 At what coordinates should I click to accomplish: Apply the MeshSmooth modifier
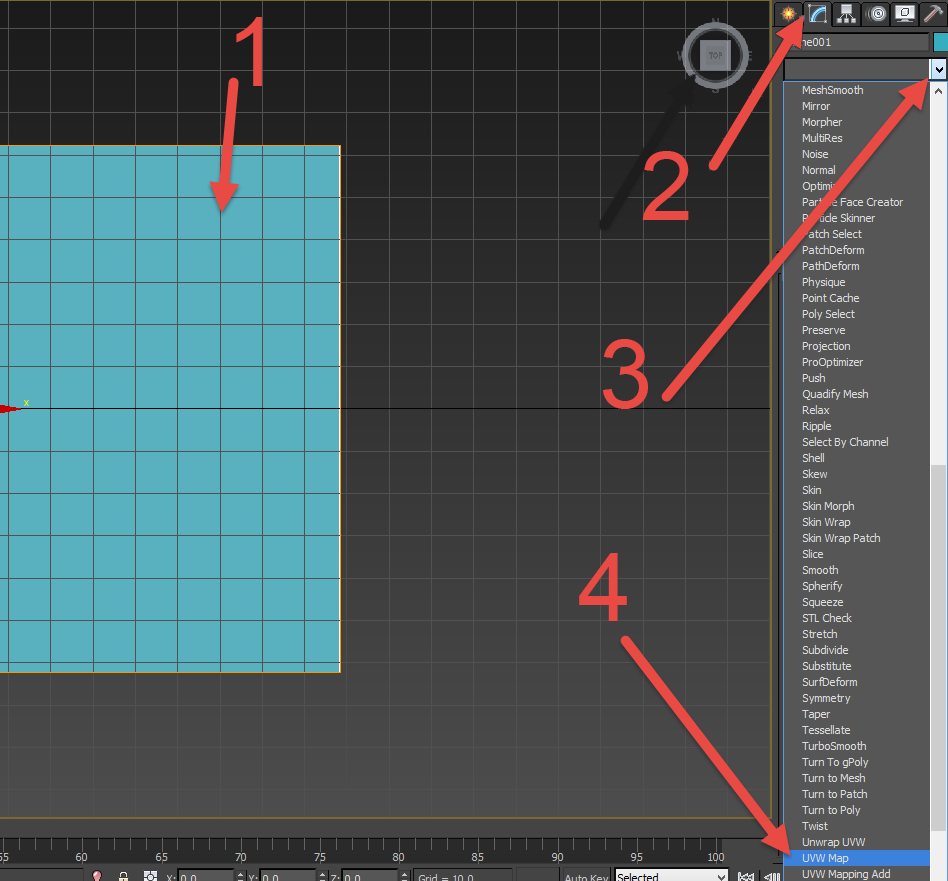point(832,90)
